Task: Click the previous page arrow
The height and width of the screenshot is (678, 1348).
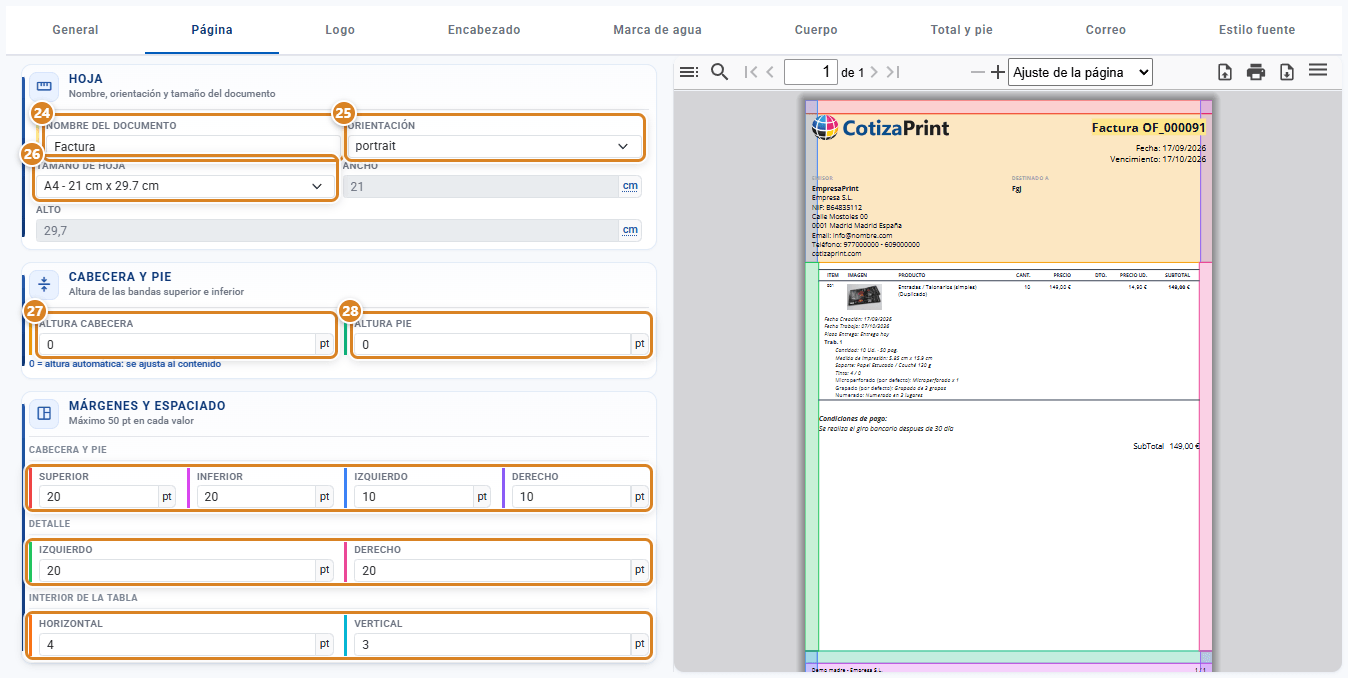Action: pos(770,72)
